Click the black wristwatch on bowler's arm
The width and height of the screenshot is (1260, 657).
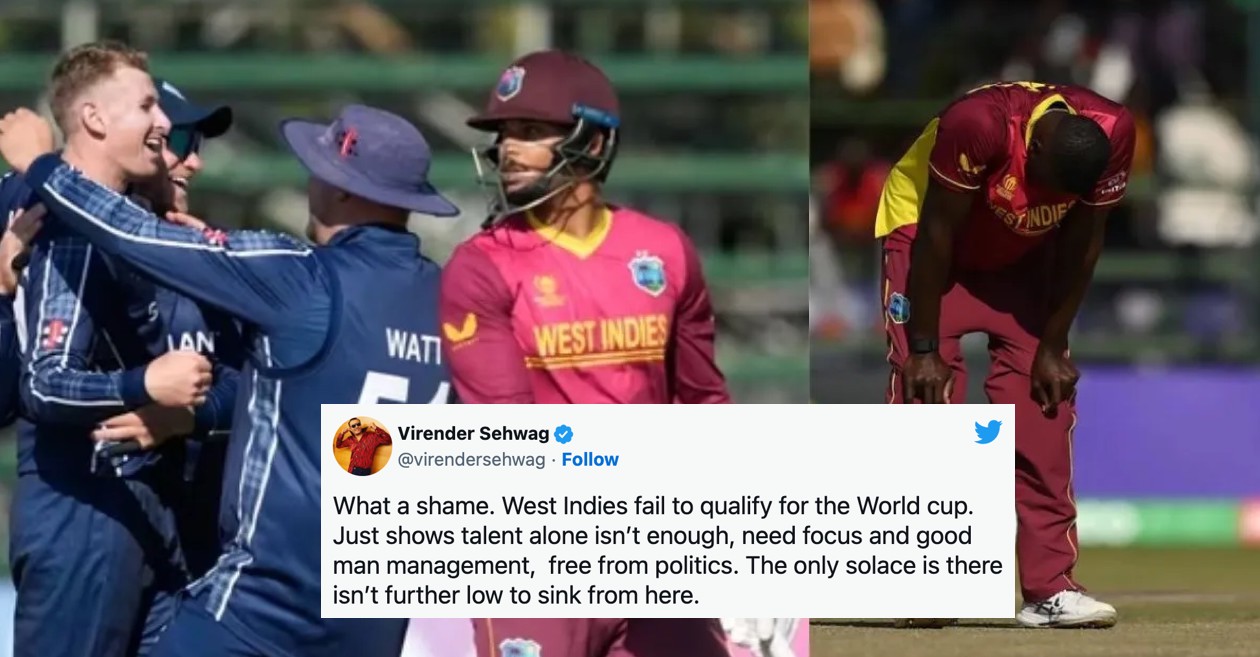tap(923, 344)
